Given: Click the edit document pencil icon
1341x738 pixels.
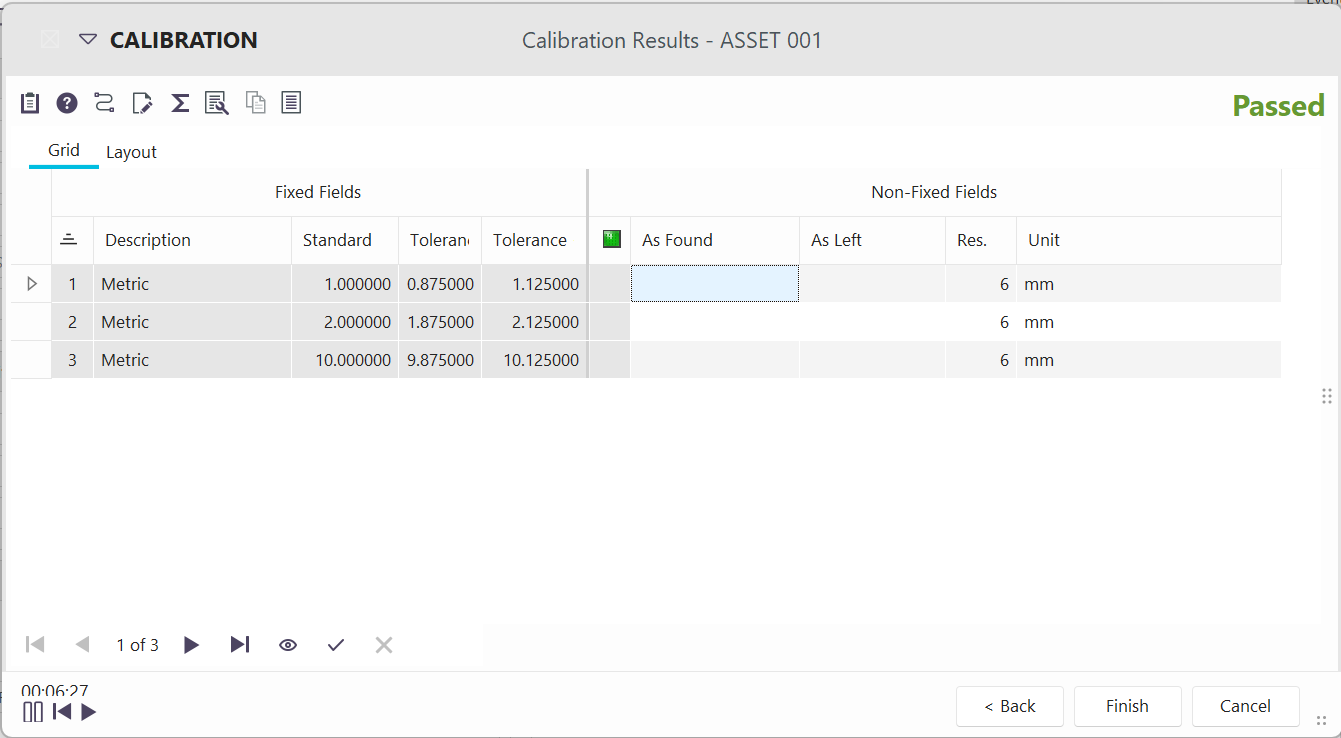Looking at the screenshot, I should click(x=142, y=103).
